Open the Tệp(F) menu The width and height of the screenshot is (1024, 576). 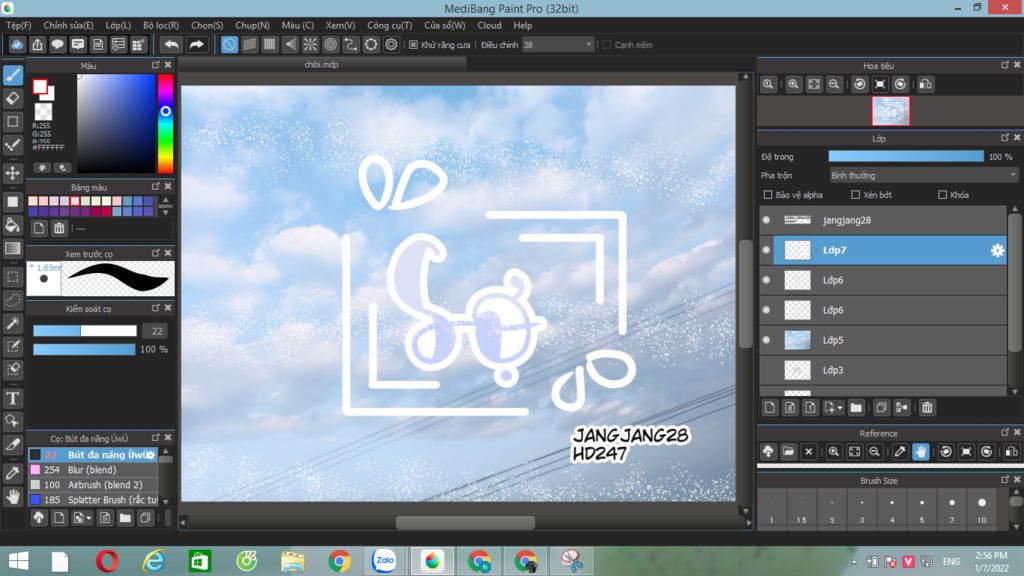pos(18,25)
